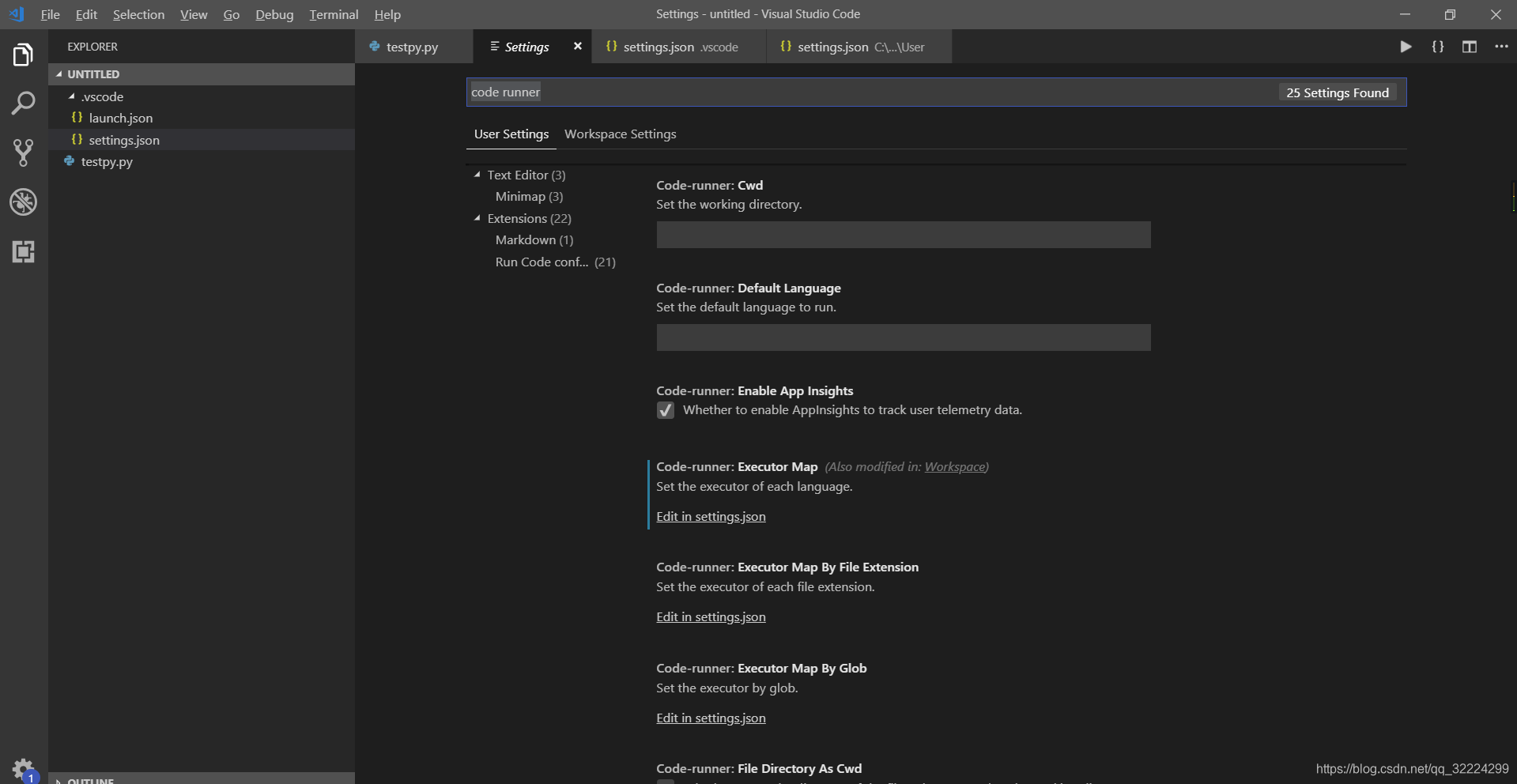Open the Source Control panel

tap(23, 153)
